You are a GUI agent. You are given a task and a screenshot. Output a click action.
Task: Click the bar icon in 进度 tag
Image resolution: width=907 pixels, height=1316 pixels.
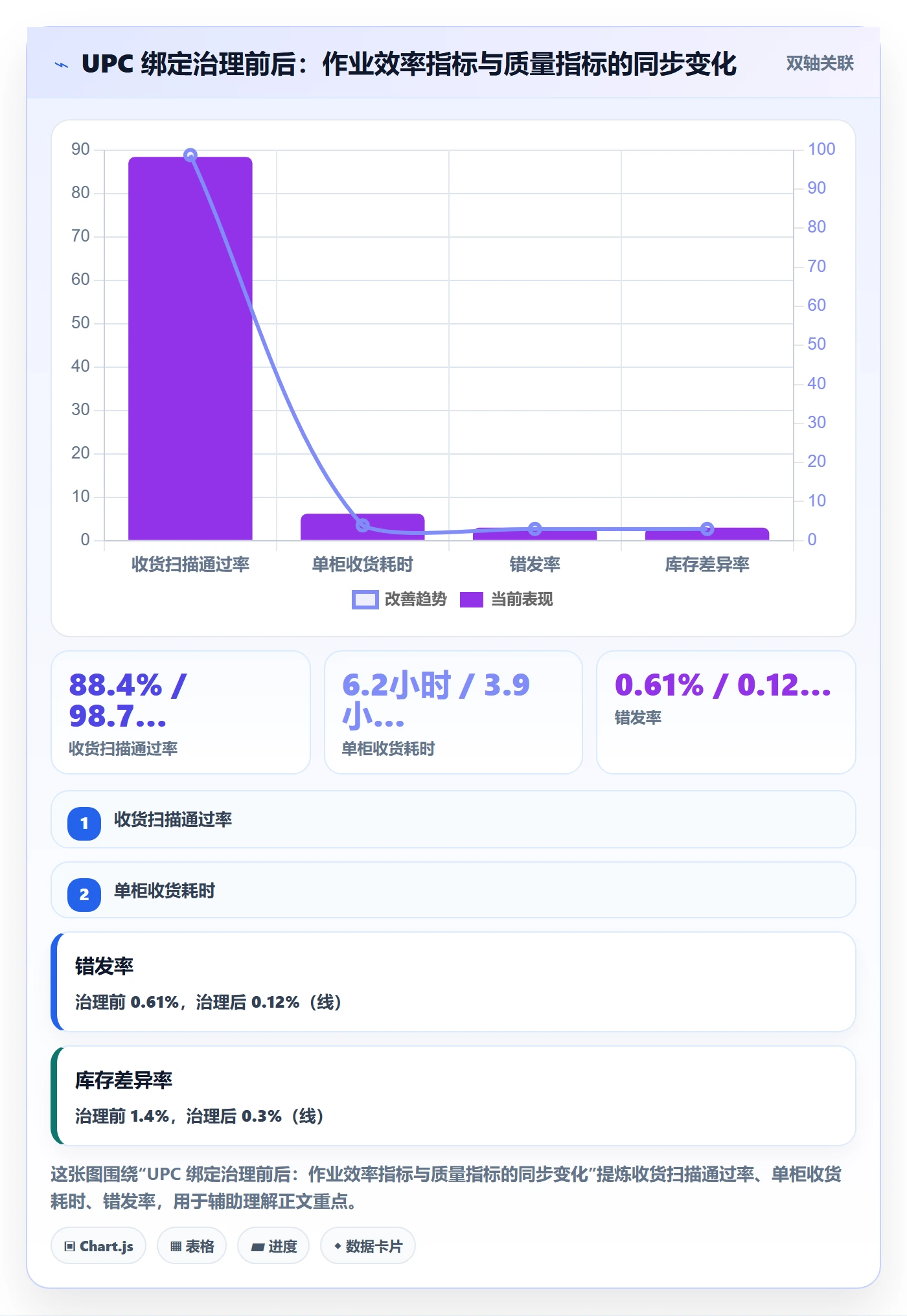pos(257,1247)
